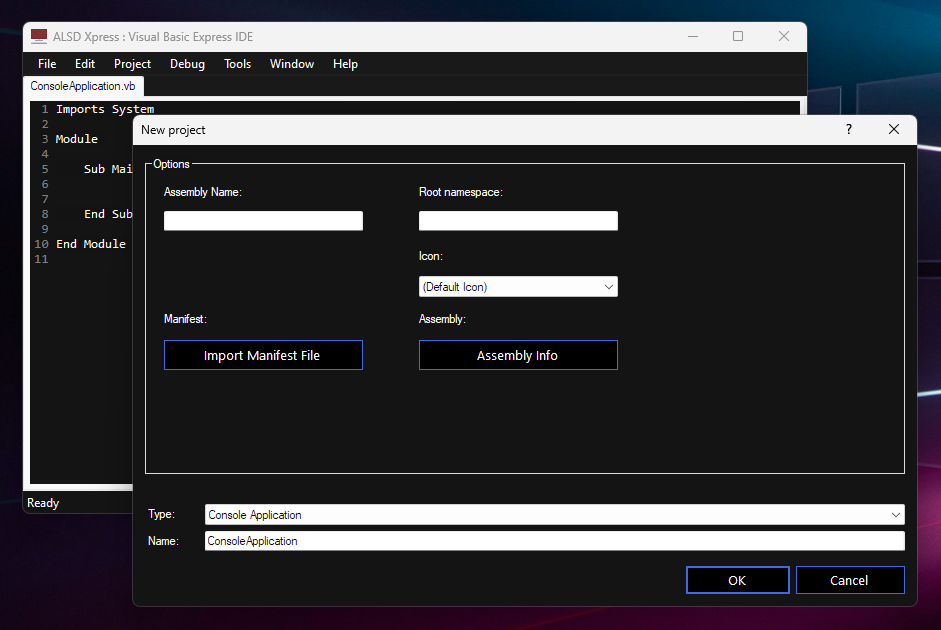The width and height of the screenshot is (941, 630).
Task: Switch to the ConsoleApplication.vb tab
Action: tap(83, 86)
